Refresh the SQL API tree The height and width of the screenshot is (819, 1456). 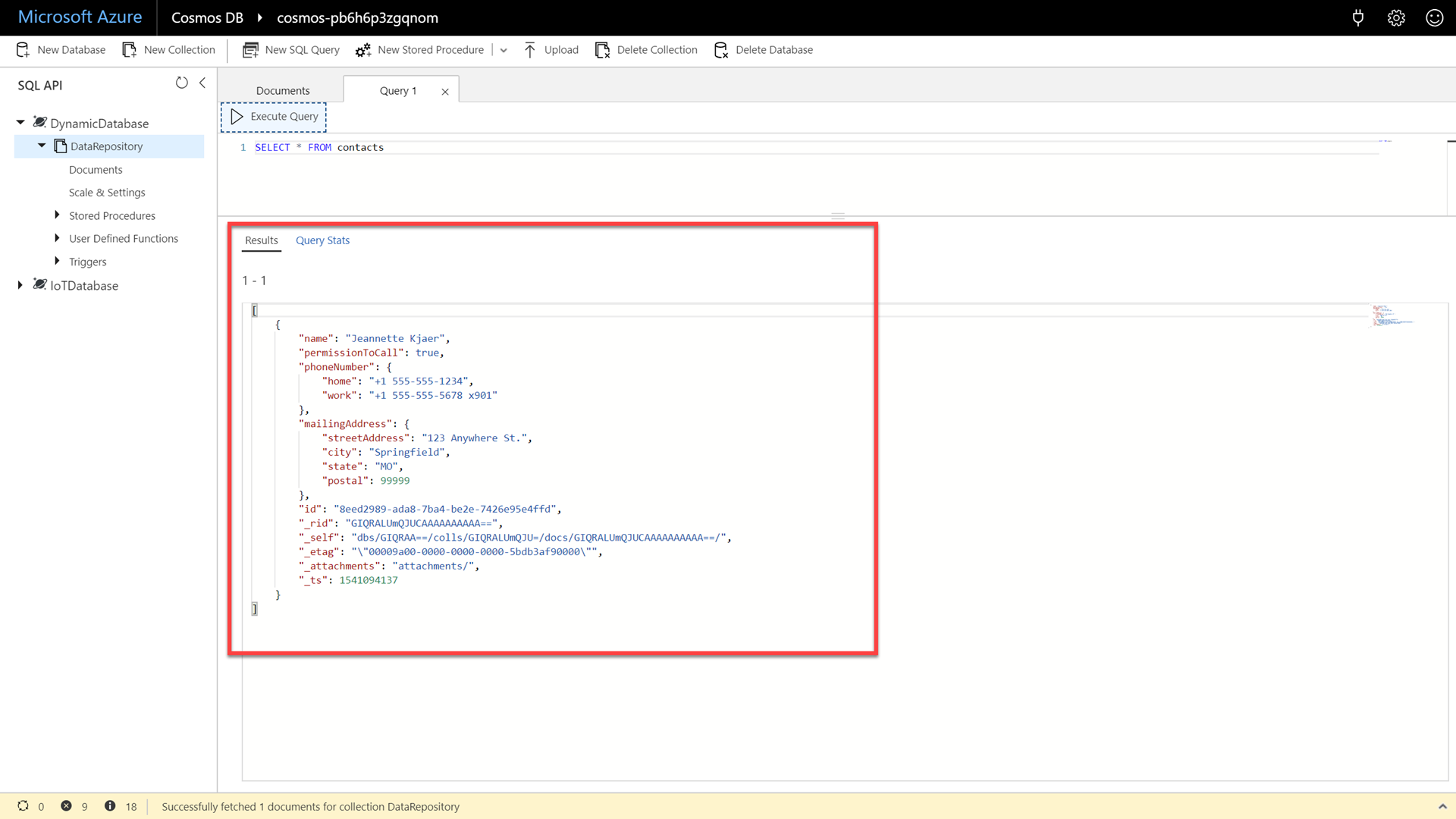tap(181, 83)
